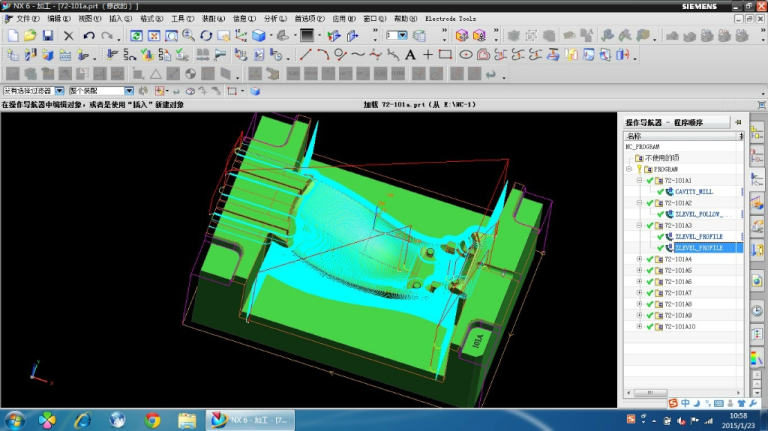Expand the 72-101A10 group

point(639,327)
